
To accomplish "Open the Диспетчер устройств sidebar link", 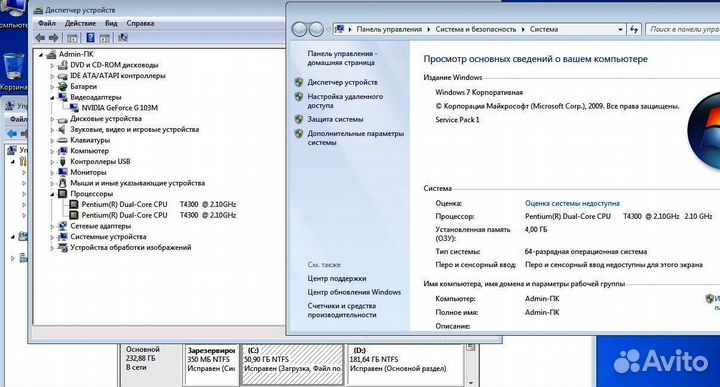I will 343,82.
